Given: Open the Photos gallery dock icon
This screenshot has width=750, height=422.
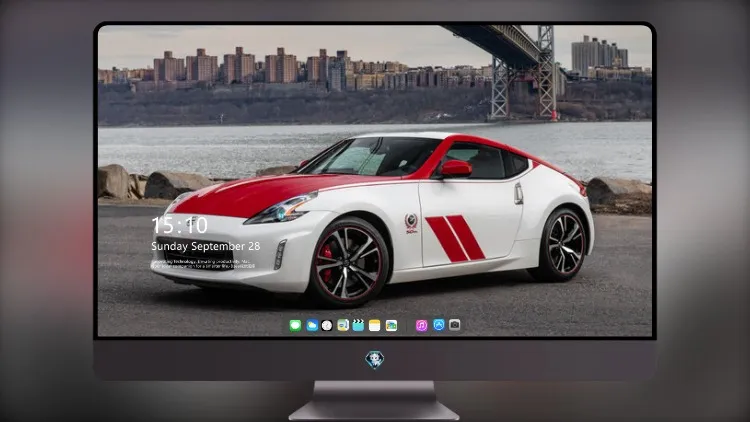Looking at the screenshot, I should pyautogui.click(x=391, y=325).
